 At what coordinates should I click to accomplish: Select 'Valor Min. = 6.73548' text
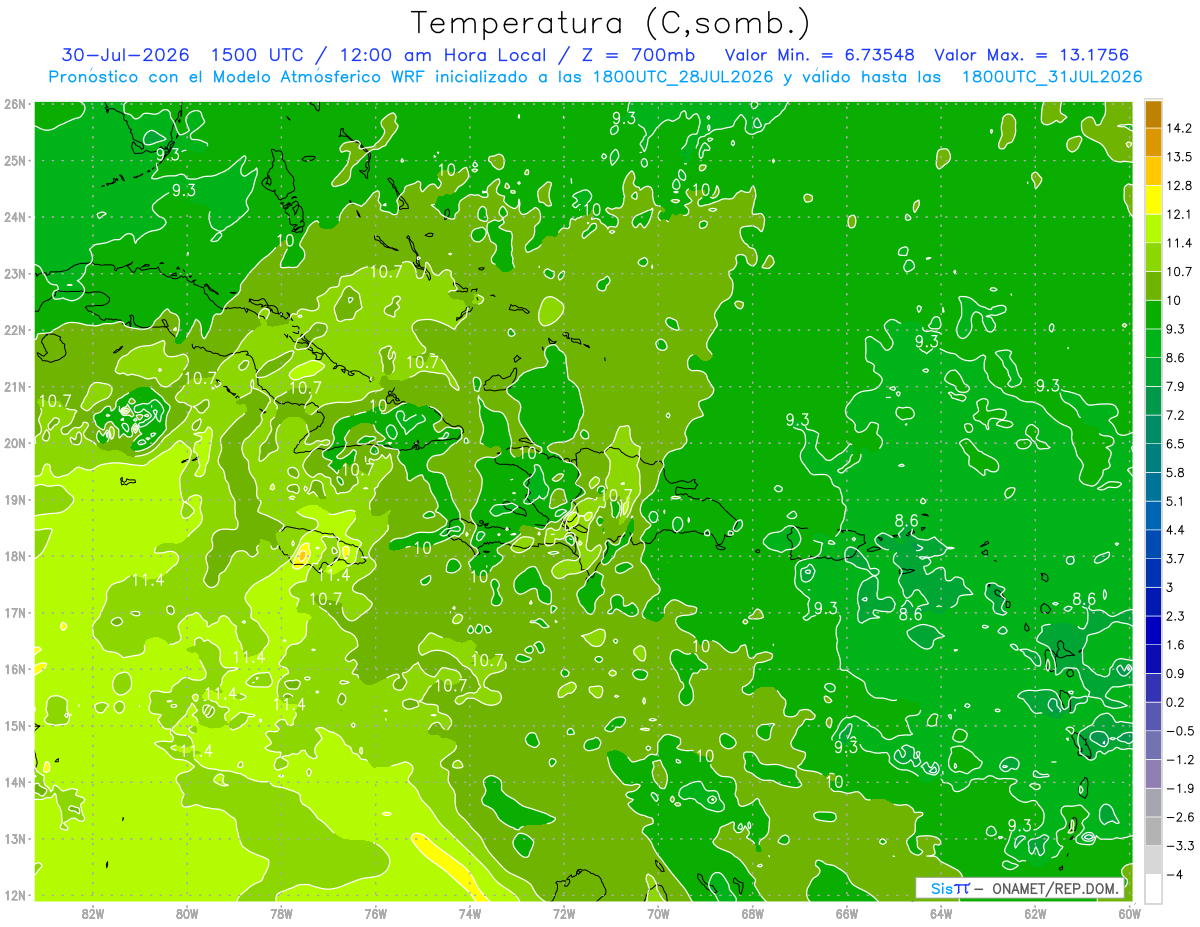coord(820,55)
